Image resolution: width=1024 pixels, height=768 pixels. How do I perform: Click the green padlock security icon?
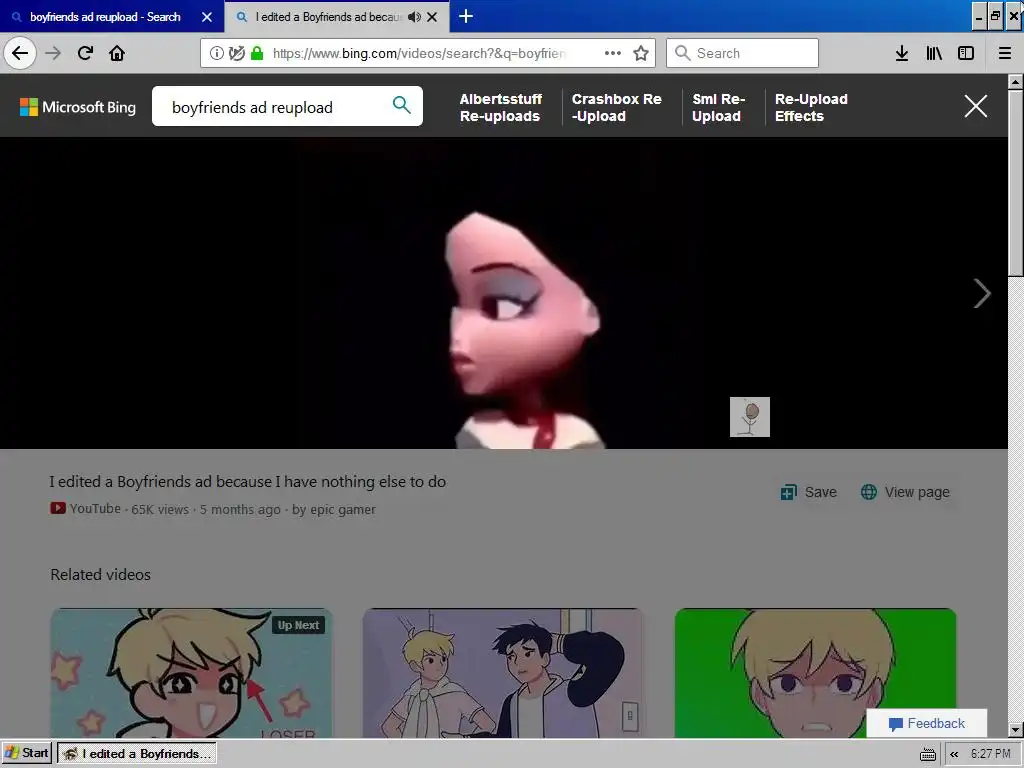point(257,53)
